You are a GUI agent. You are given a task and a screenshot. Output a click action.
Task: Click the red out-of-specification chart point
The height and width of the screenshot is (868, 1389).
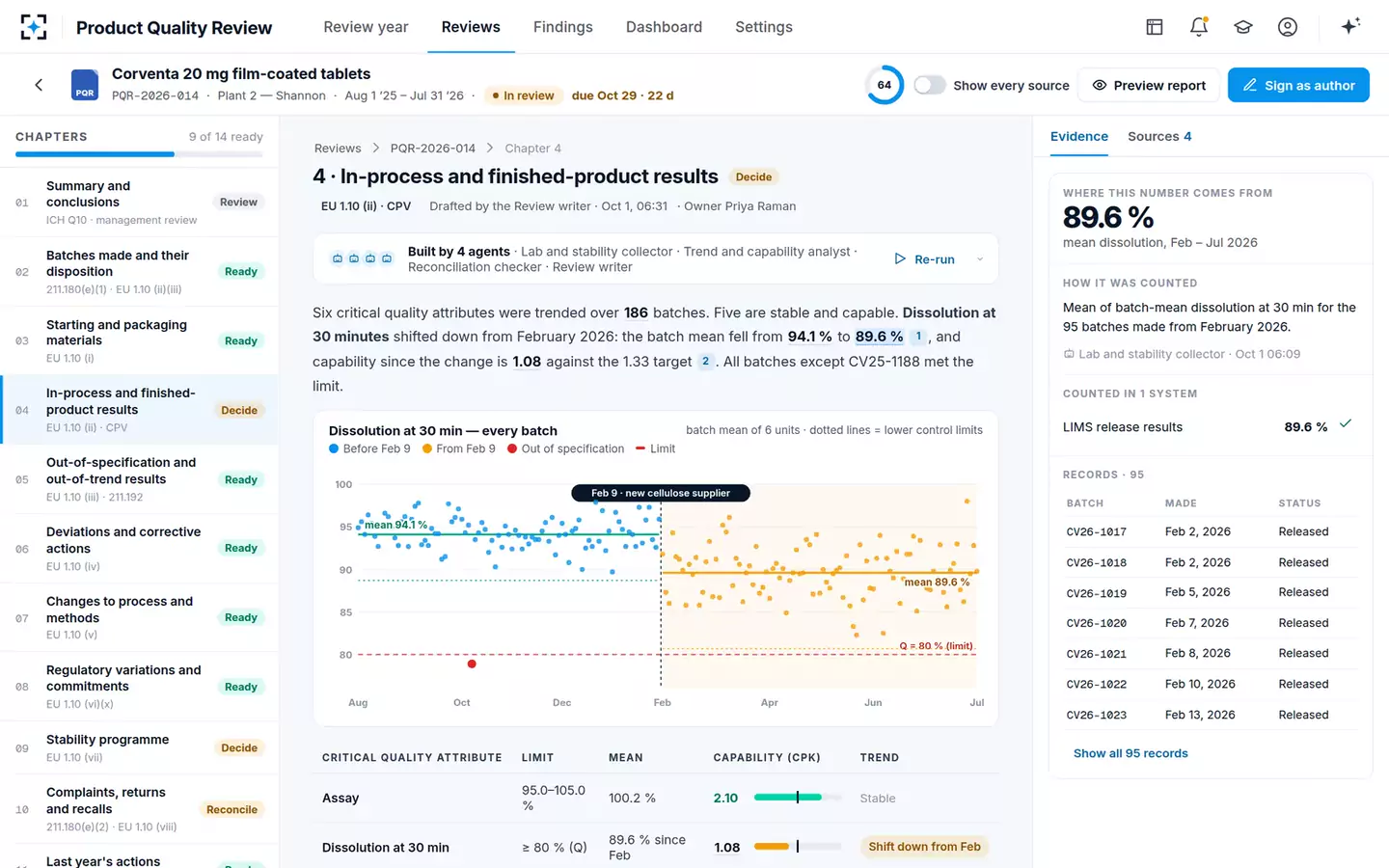(x=472, y=664)
